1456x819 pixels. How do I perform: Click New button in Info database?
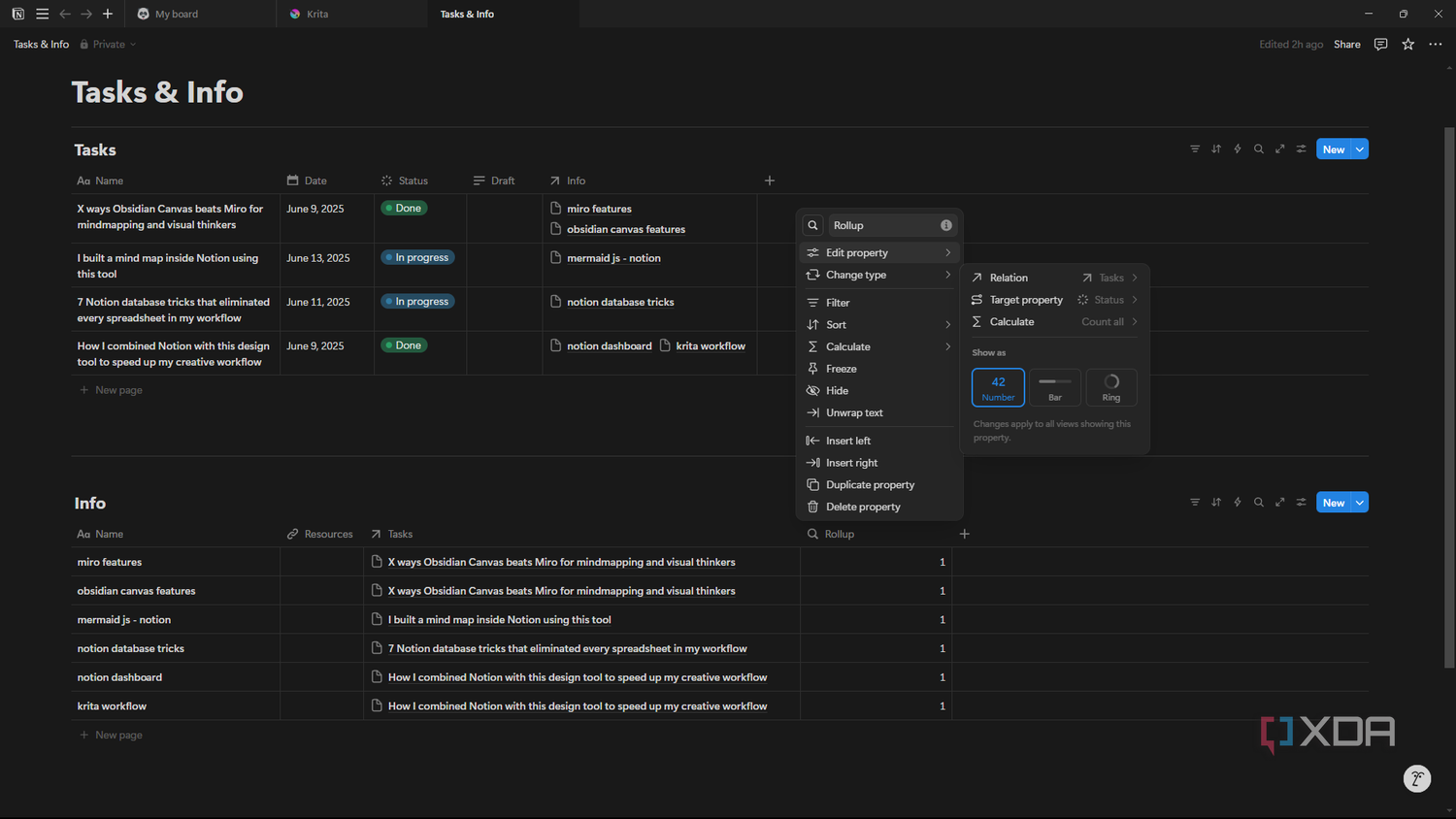point(1334,503)
